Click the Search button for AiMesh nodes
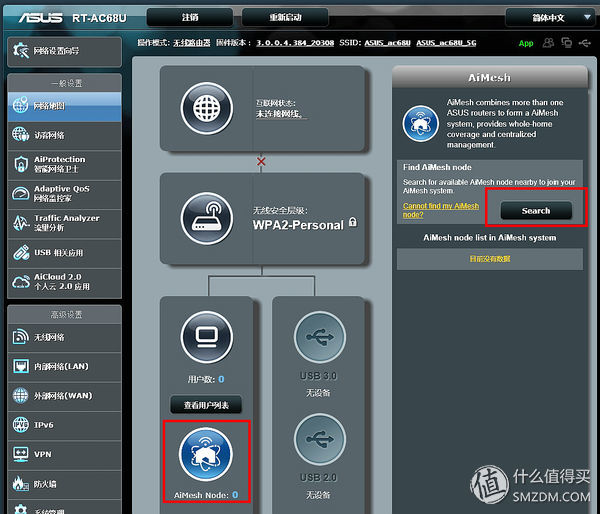 pyautogui.click(x=536, y=210)
